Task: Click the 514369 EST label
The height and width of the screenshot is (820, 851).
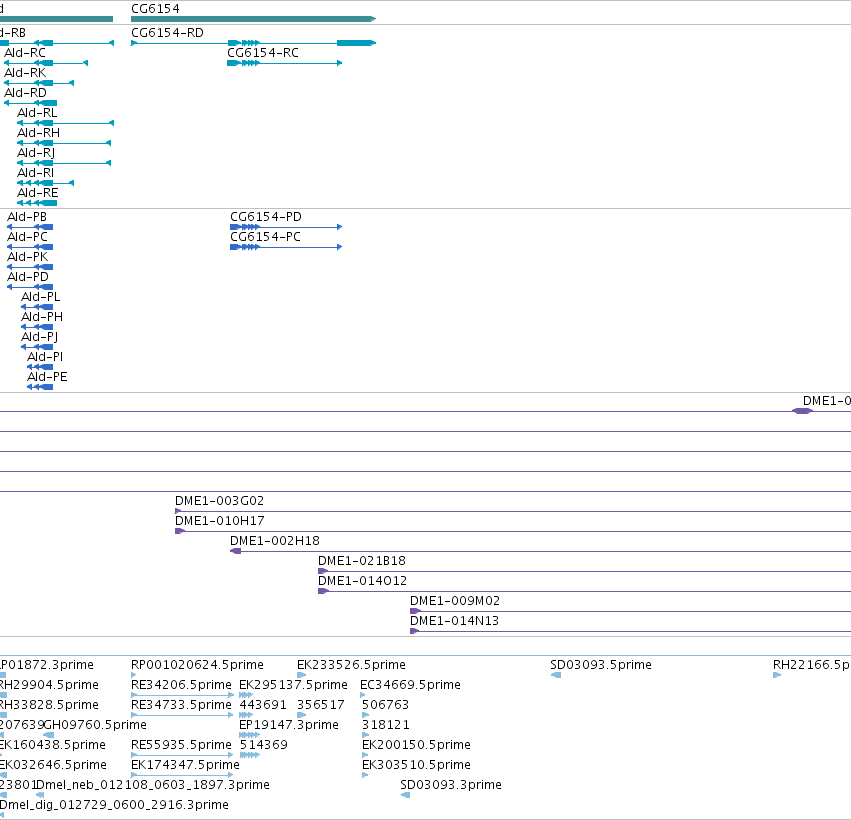Action: (x=264, y=746)
